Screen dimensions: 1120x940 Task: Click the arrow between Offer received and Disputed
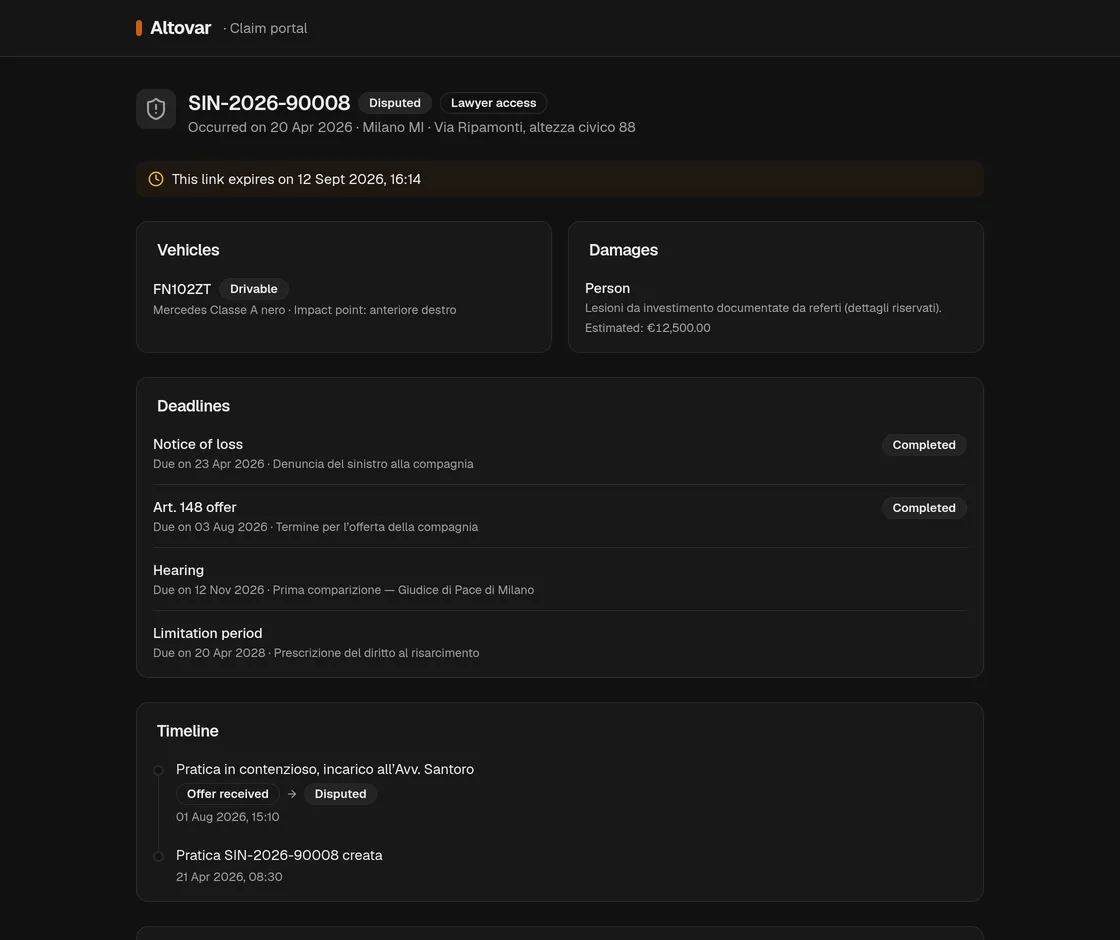(291, 794)
